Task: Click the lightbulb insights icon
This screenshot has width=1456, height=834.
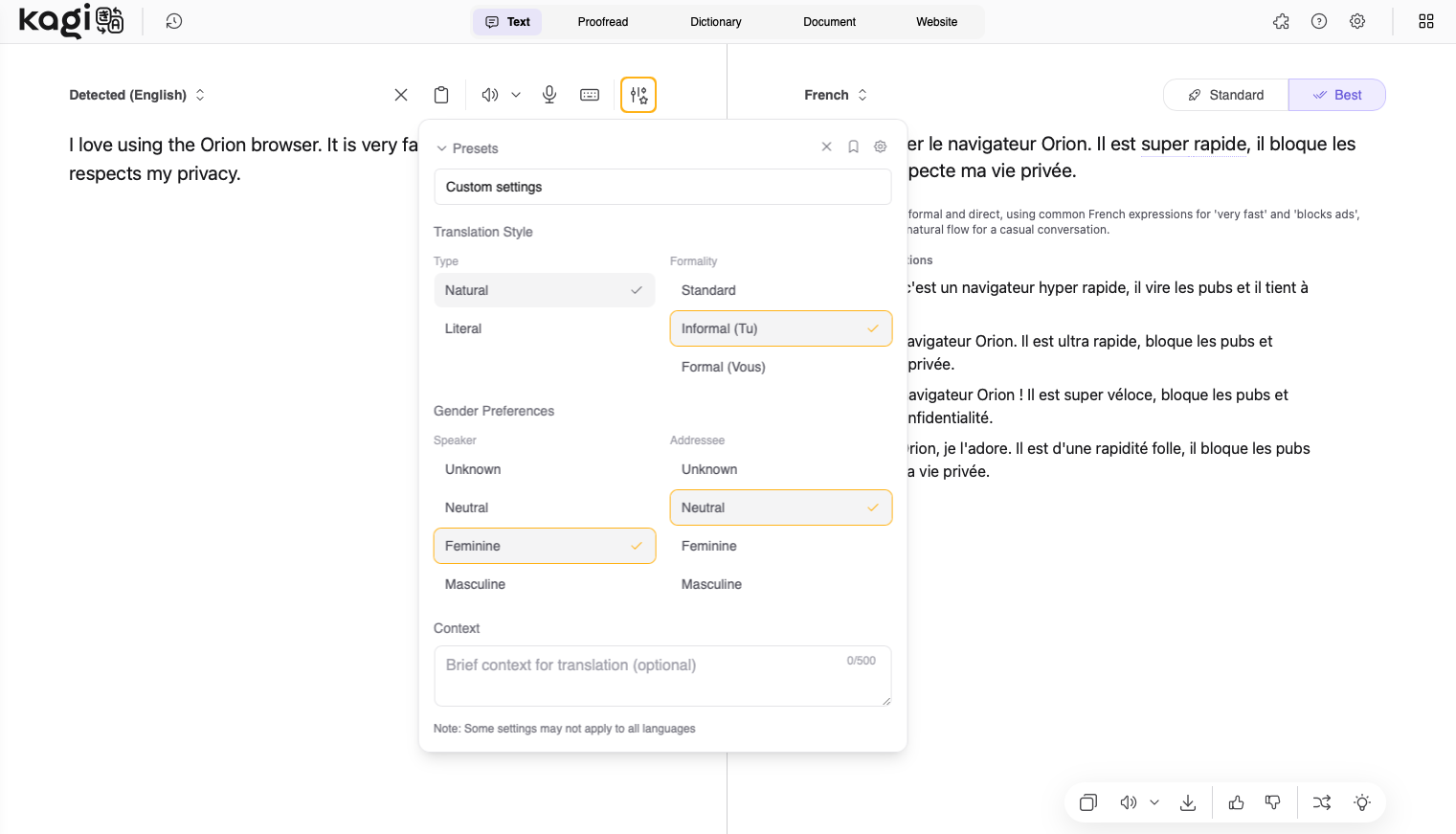Action: 1362,802
